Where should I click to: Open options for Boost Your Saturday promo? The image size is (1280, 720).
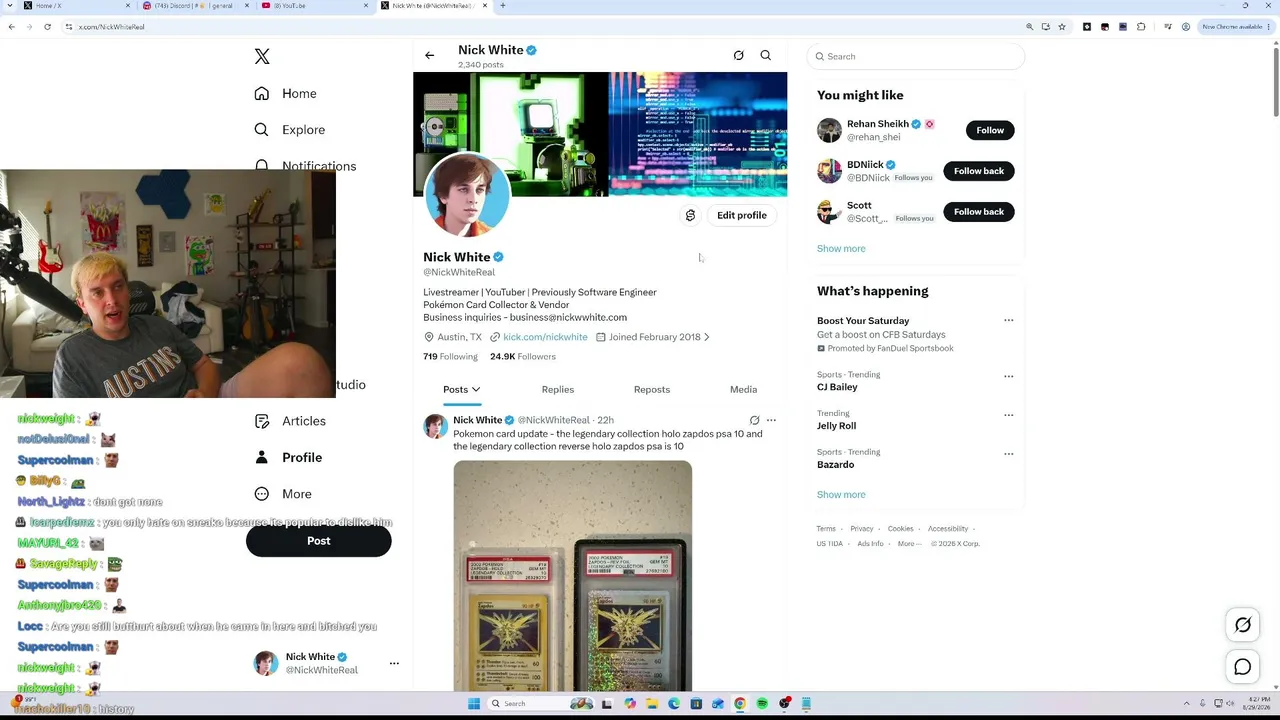click(x=1008, y=321)
